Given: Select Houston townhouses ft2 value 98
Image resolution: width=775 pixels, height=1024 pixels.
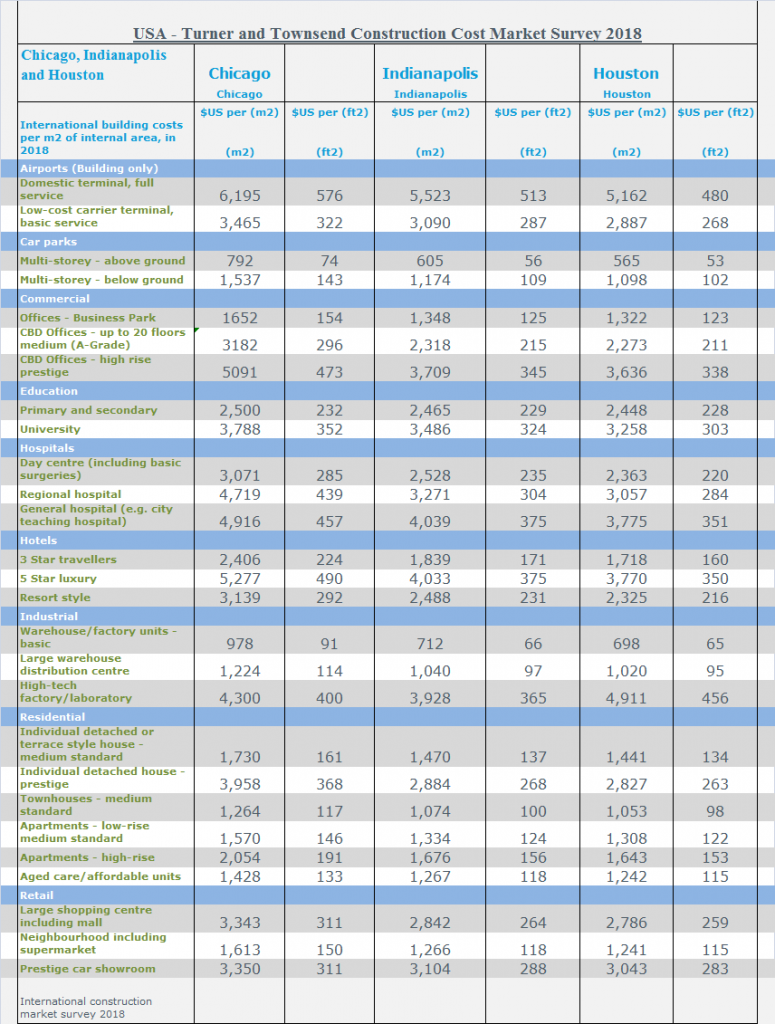Looking at the screenshot, I should click(715, 812).
